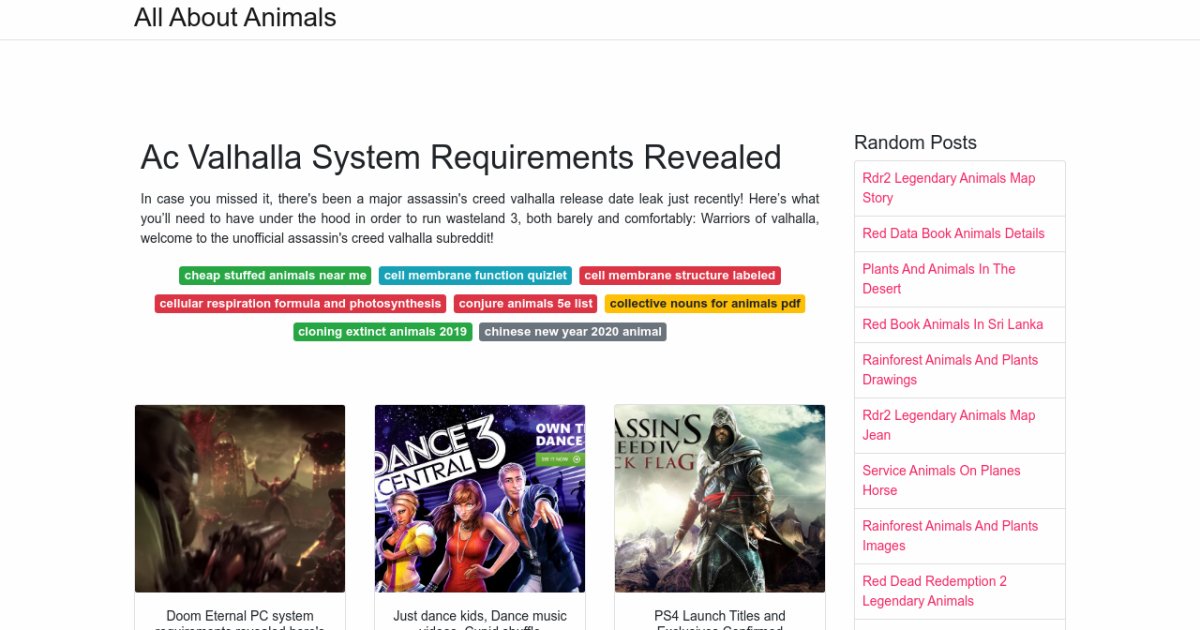Select the 'conjure animals 5e list' tag
Image resolution: width=1200 pixels, height=630 pixels.
pos(526,304)
